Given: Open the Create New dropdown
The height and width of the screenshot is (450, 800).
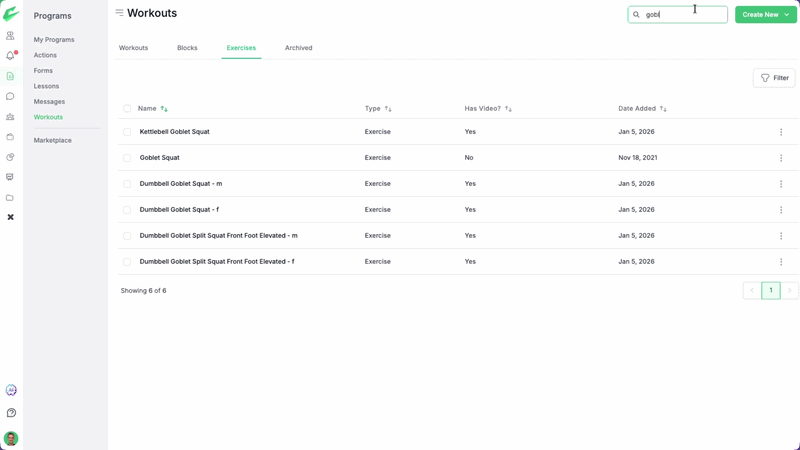Looking at the screenshot, I should pyautogui.click(x=765, y=15).
